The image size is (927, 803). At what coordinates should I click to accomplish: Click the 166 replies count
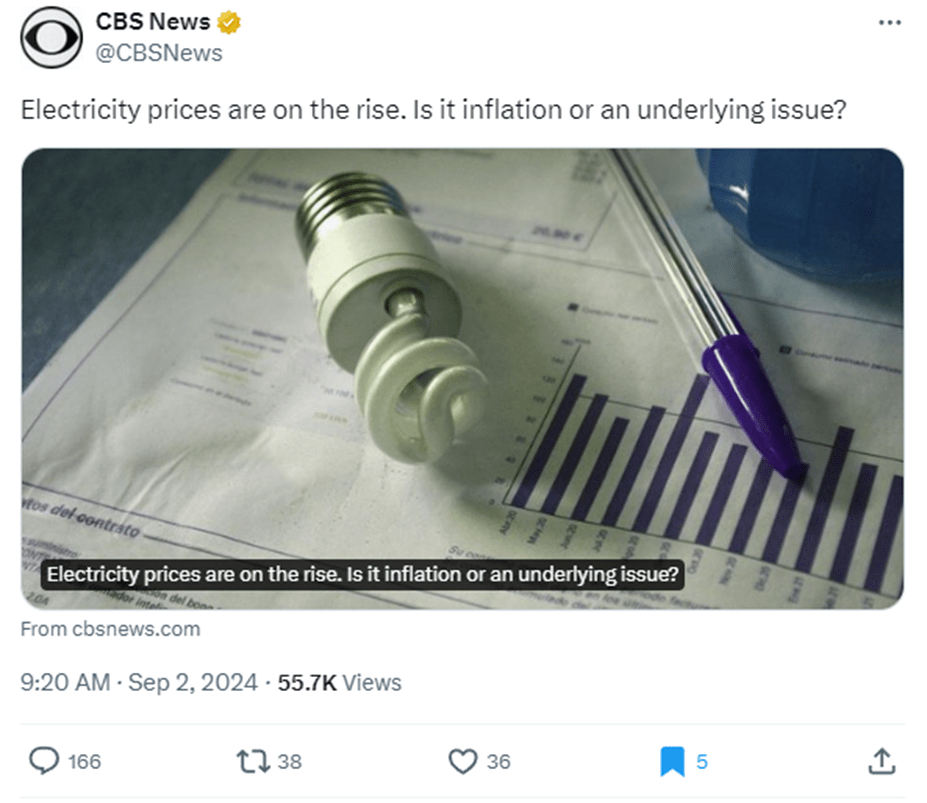point(84,762)
